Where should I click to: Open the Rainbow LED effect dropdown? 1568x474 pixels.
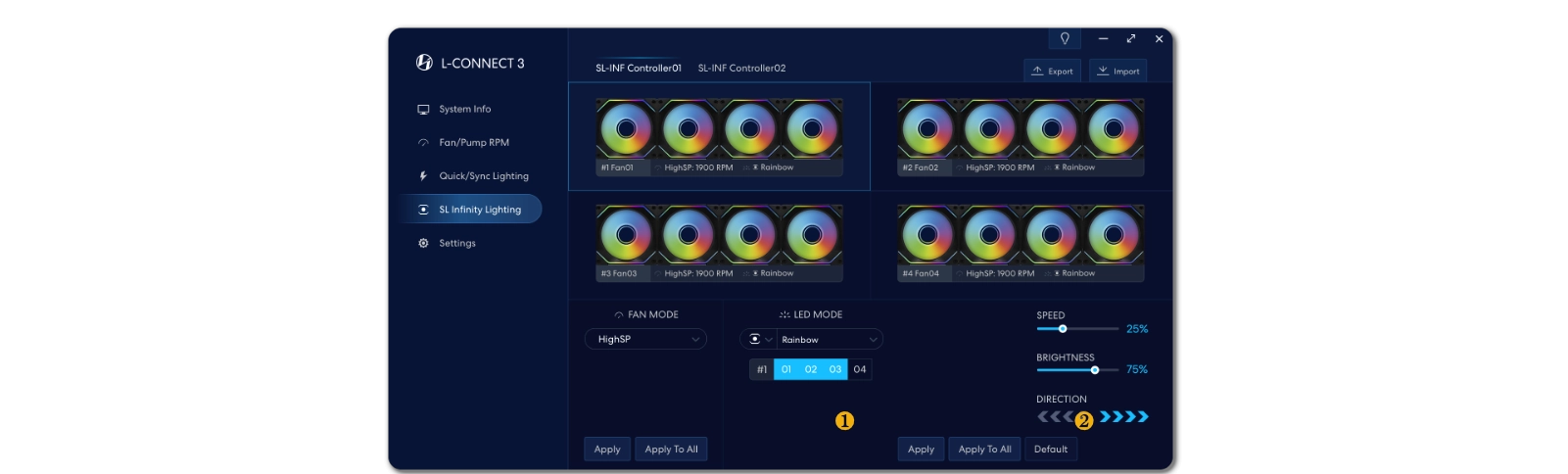coord(830,340)
